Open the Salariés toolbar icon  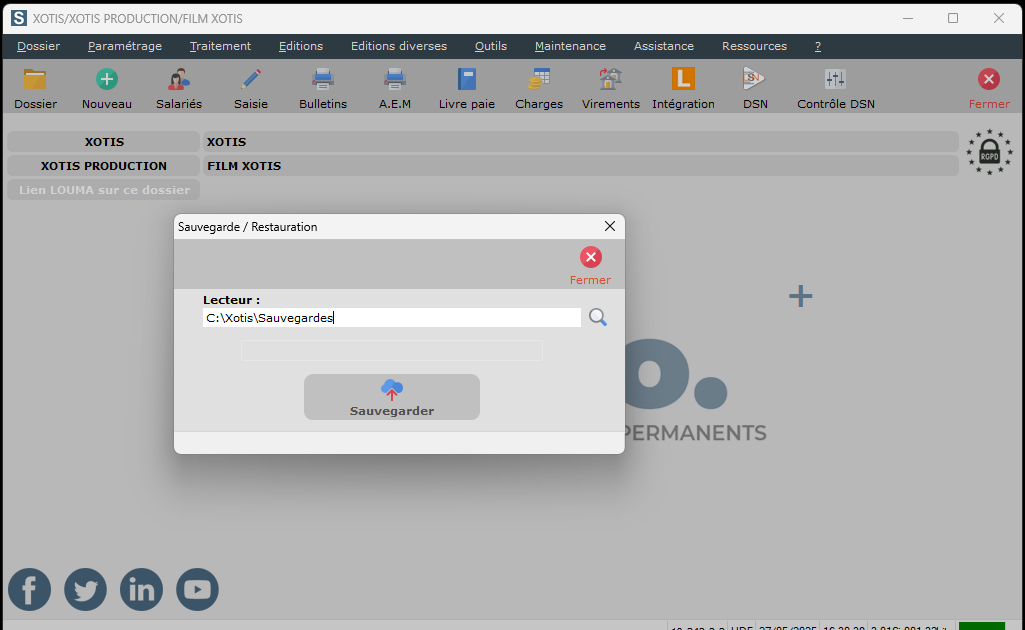[178, 80]
